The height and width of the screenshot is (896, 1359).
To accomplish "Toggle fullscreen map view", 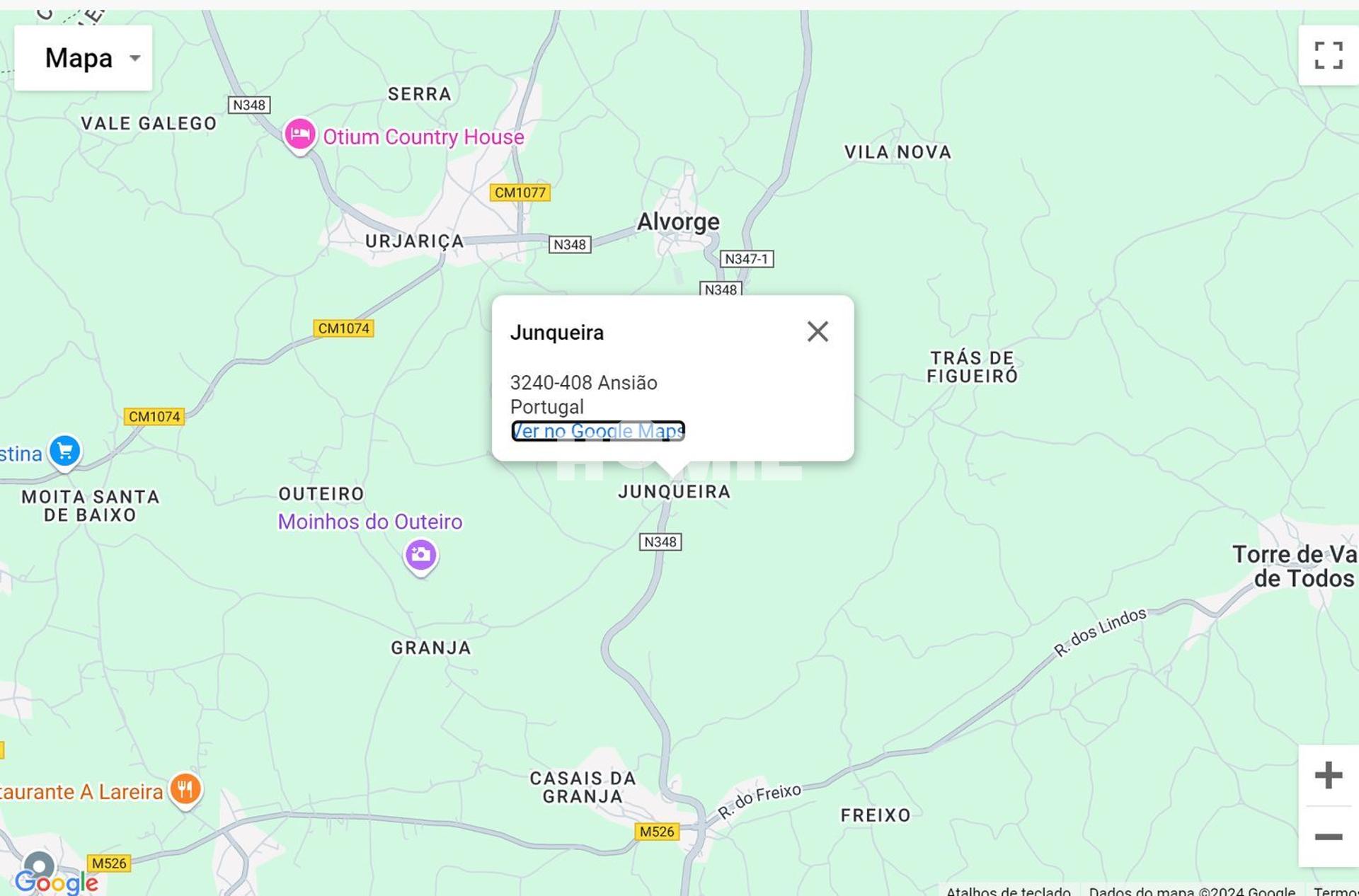I will (1328, 55).
